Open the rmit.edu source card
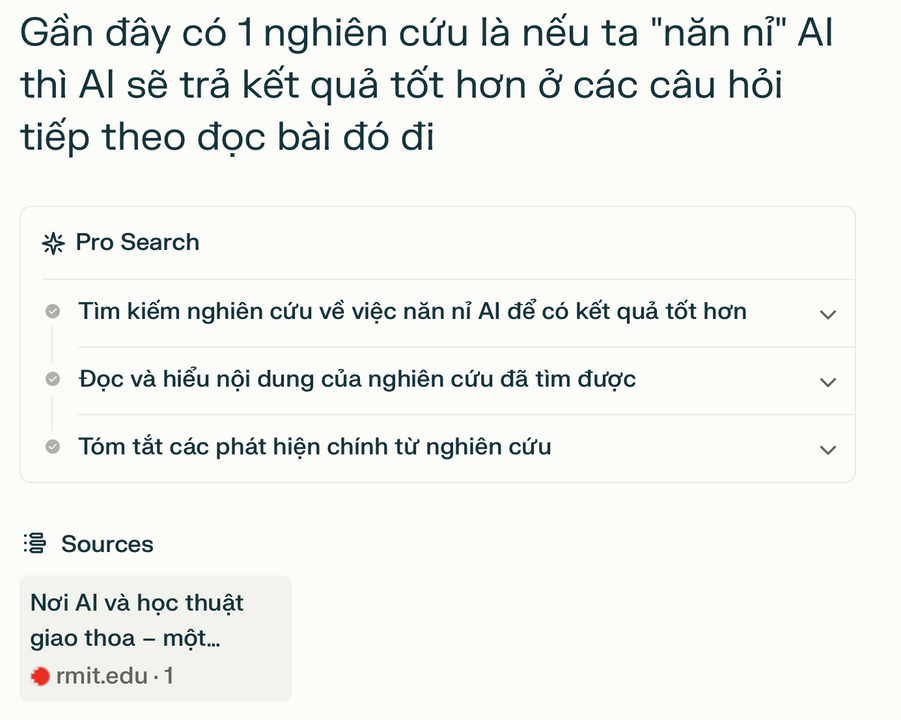Screen dimensions: 901x720 tap(155, 638)
